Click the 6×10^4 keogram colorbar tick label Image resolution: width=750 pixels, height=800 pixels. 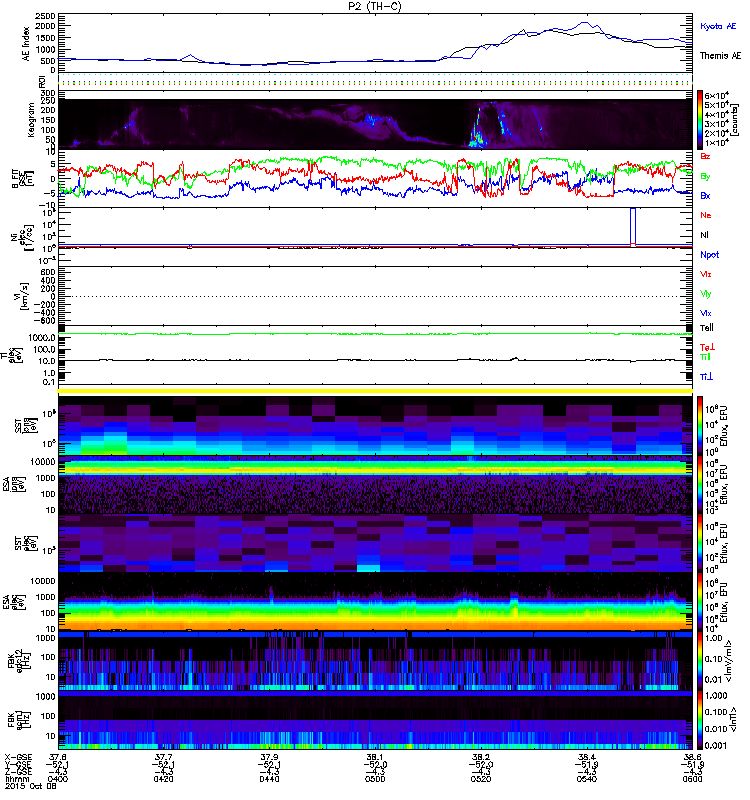click(716, 95)
